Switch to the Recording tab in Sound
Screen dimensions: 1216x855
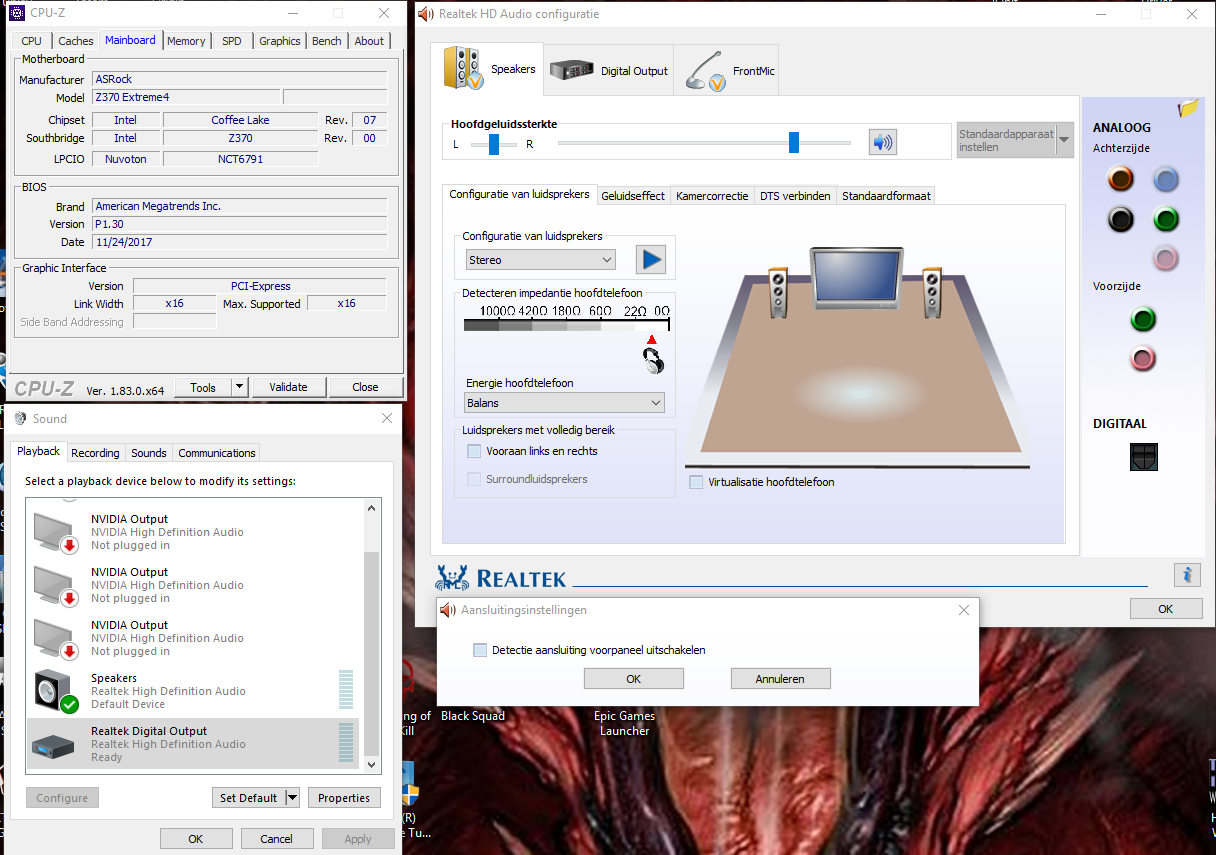pyautogui.click(x=96, y=453)
